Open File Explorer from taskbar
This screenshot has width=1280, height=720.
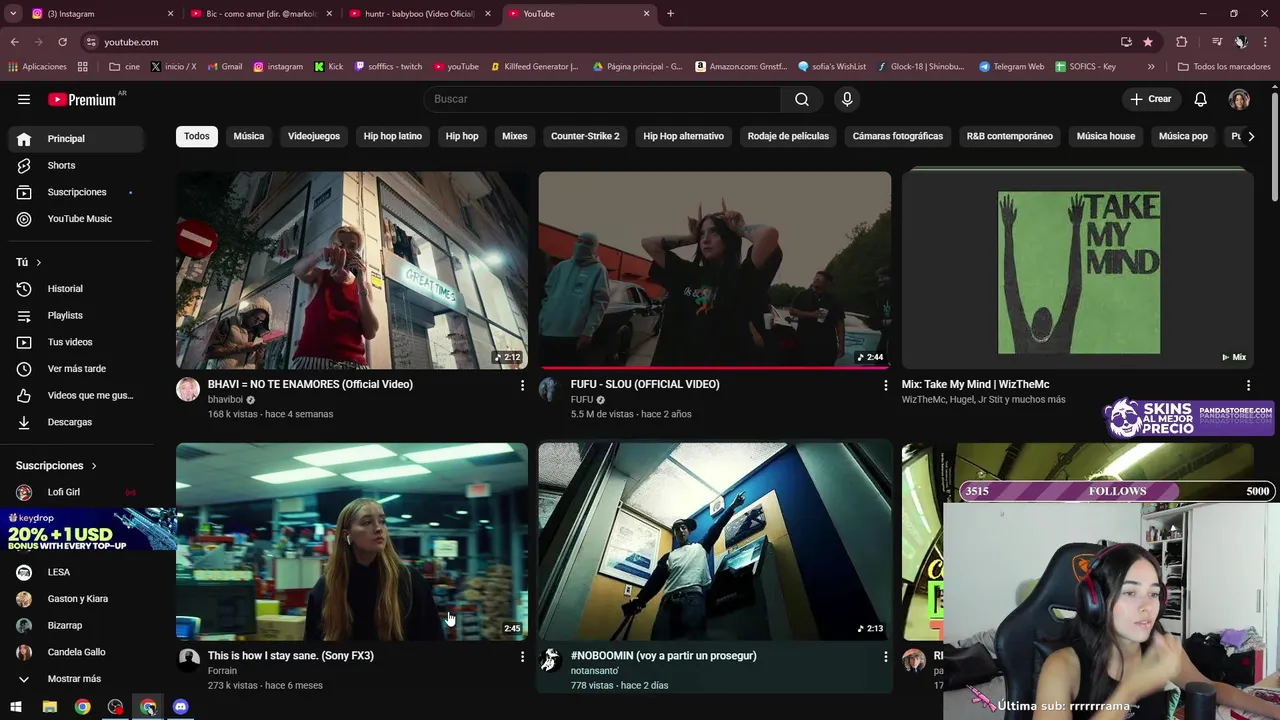50,707
